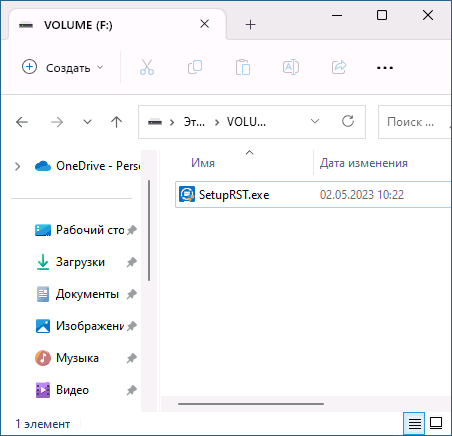Open the address bar history dropdown
Viewport: 452px width, 436px height.
(315, 121)
